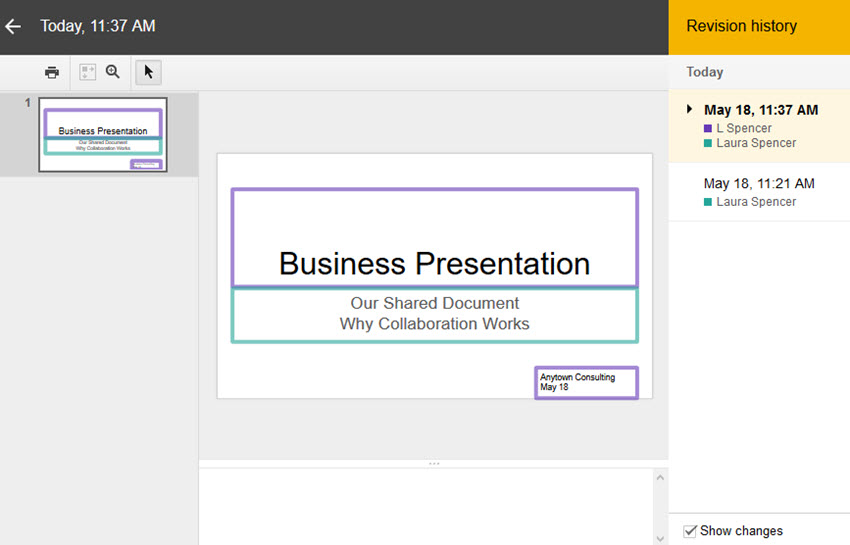The height and width of the screenshot is (545, 850).
Task: Select the zoom magnifier tool
Action: pyautogui.click(x=113, y=72)
